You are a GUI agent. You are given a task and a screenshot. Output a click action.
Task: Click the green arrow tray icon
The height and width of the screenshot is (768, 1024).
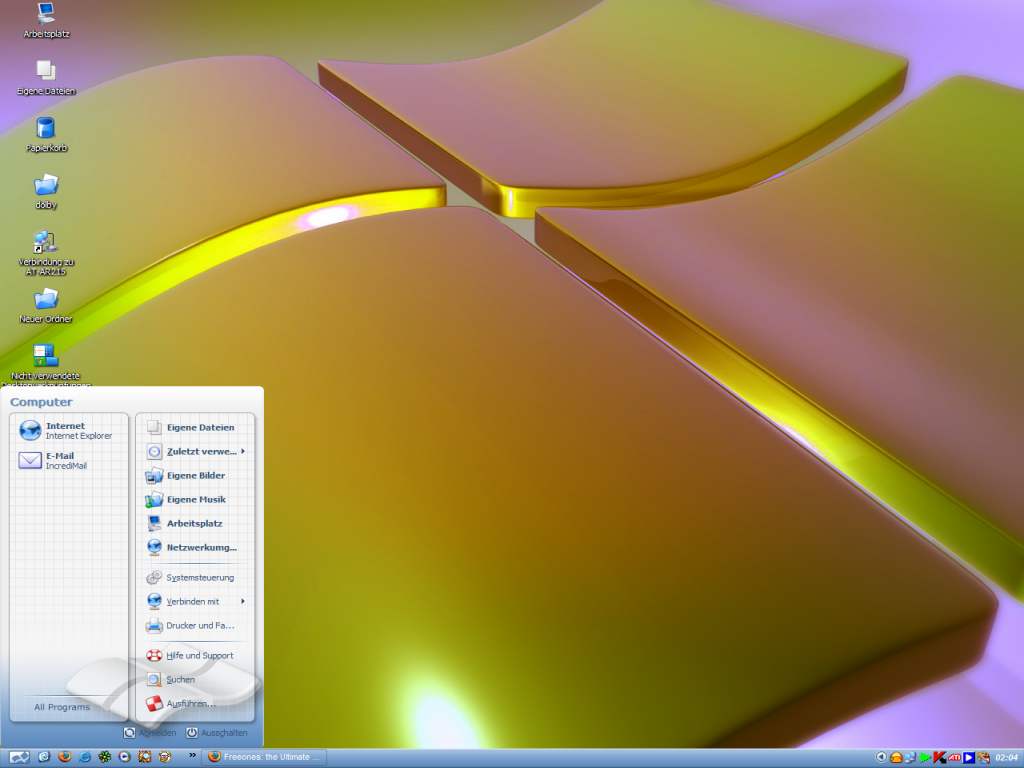(925, 758)
